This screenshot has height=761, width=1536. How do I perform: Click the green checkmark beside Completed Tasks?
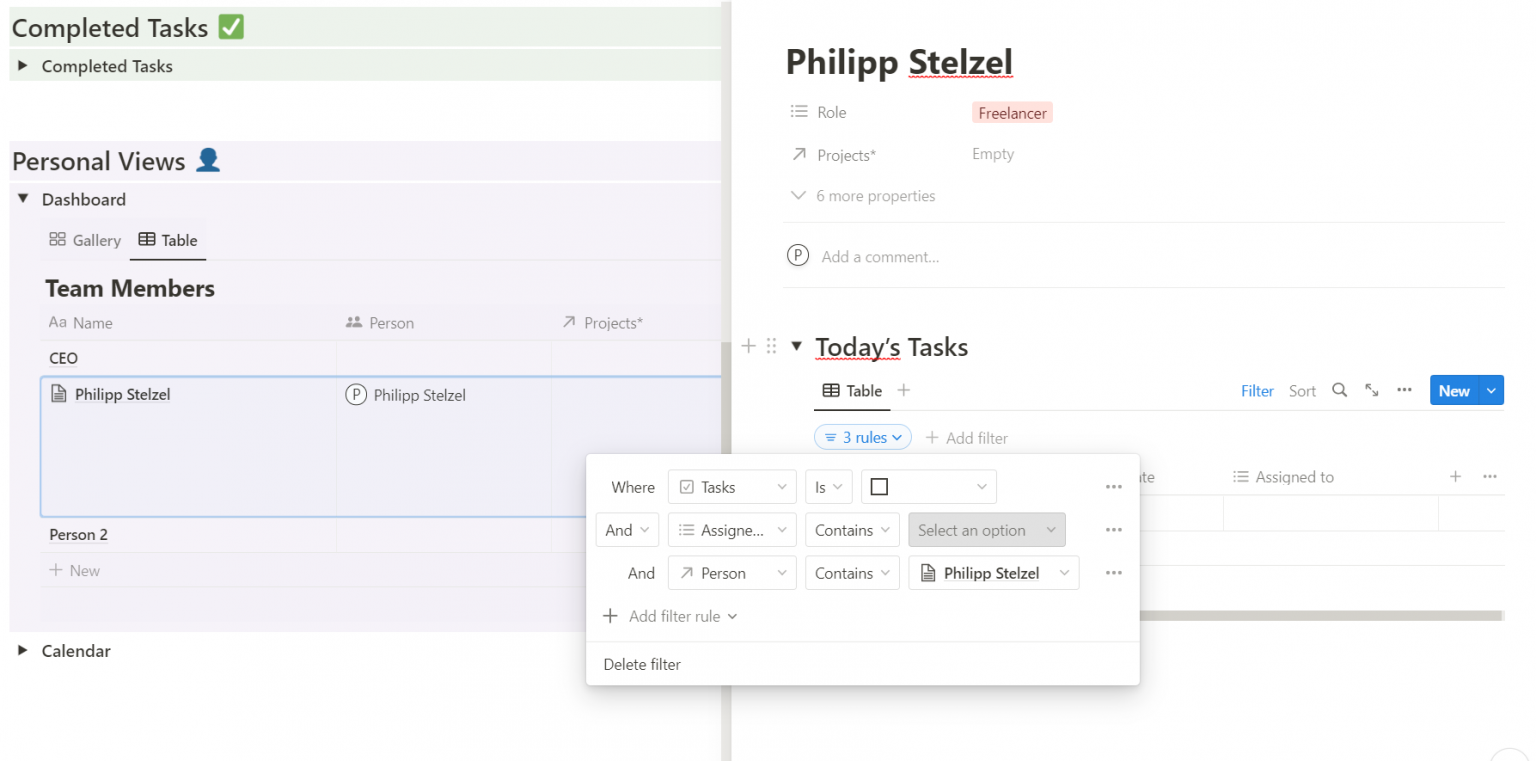pyautogui.click(x=230, y=27)
